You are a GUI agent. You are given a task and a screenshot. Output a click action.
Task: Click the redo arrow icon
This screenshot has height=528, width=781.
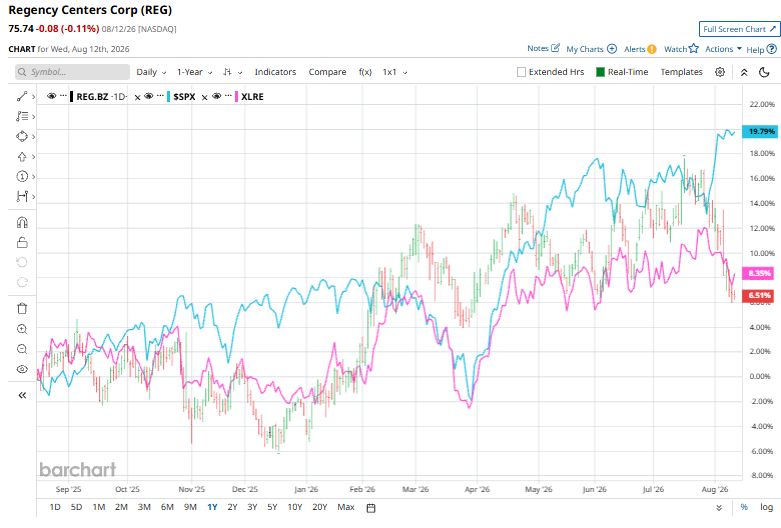coord(22,282)
